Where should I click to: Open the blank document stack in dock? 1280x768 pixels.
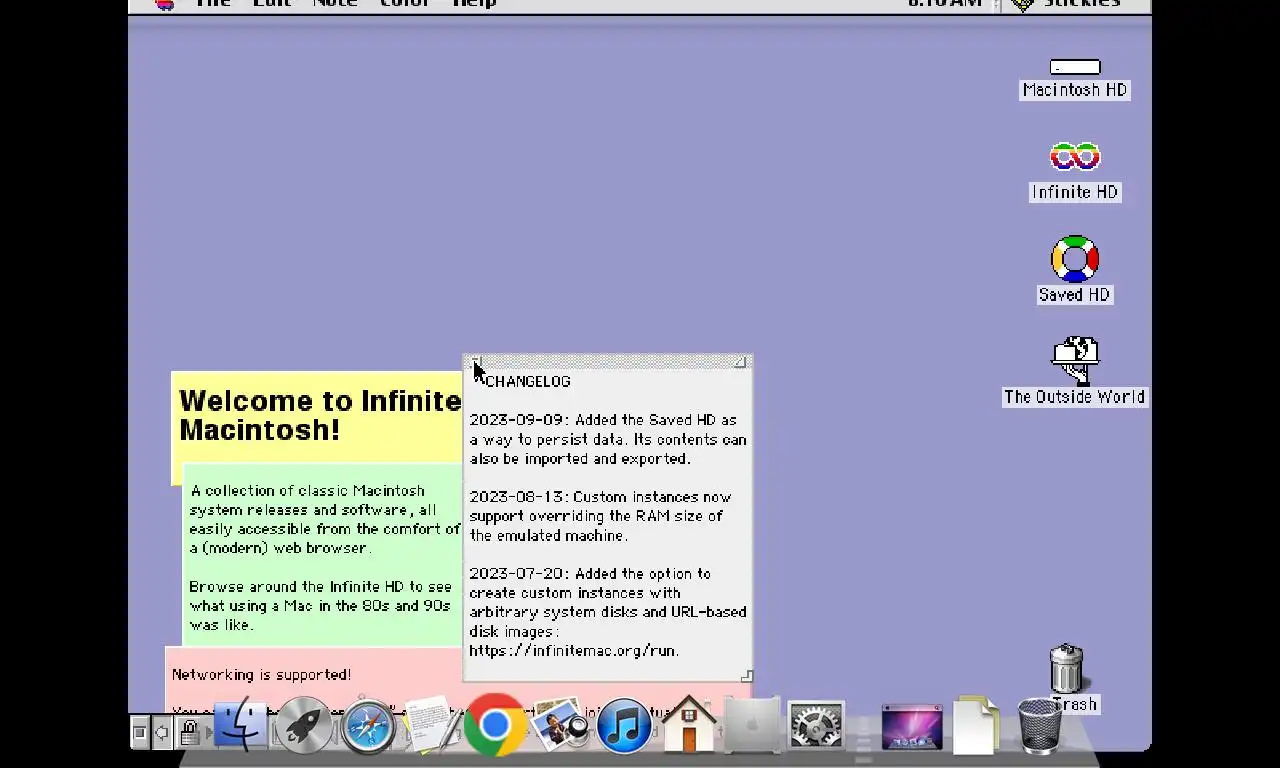pos(975,725)
